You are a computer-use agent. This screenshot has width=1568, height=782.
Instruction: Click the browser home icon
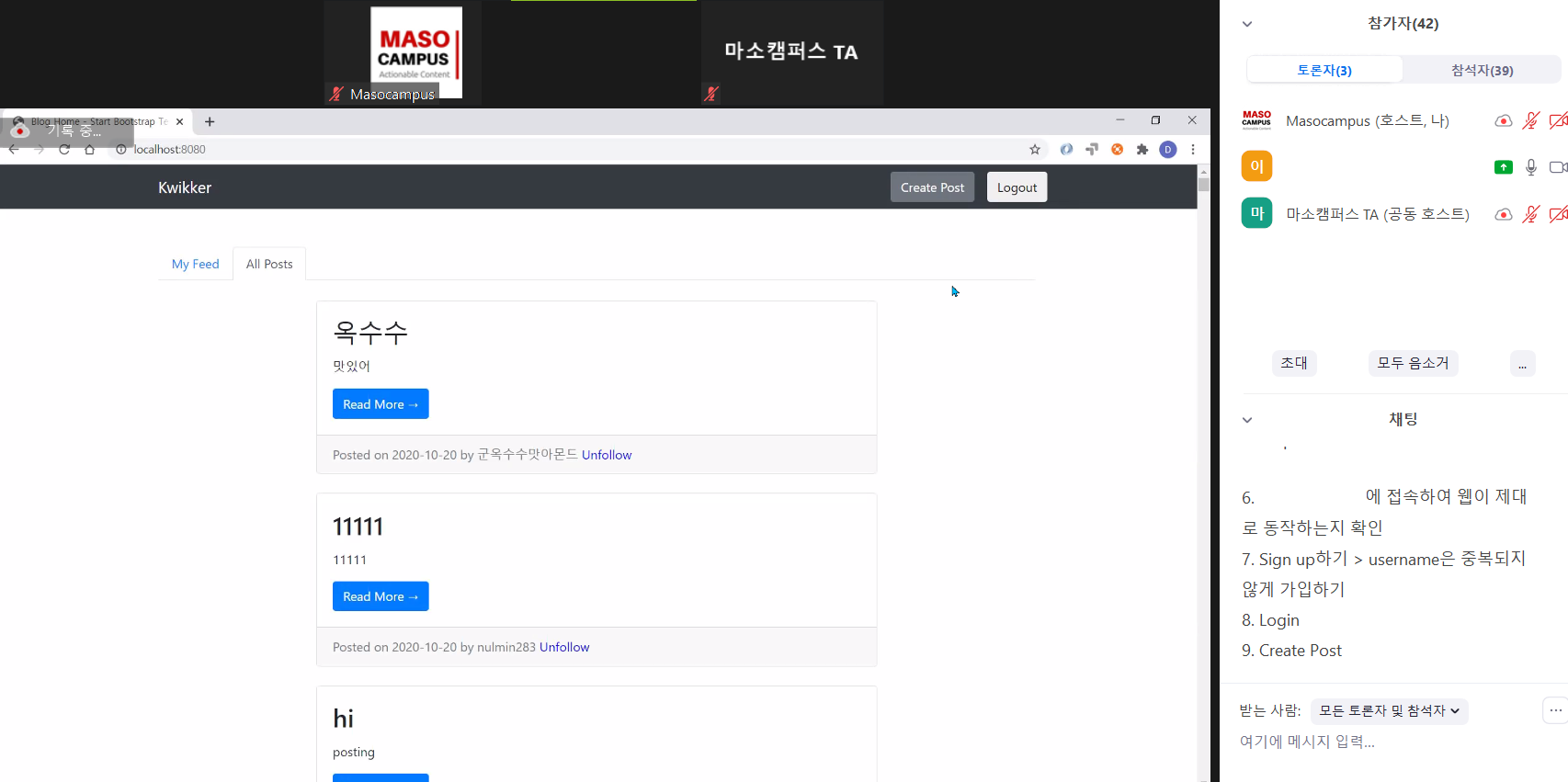89,150
